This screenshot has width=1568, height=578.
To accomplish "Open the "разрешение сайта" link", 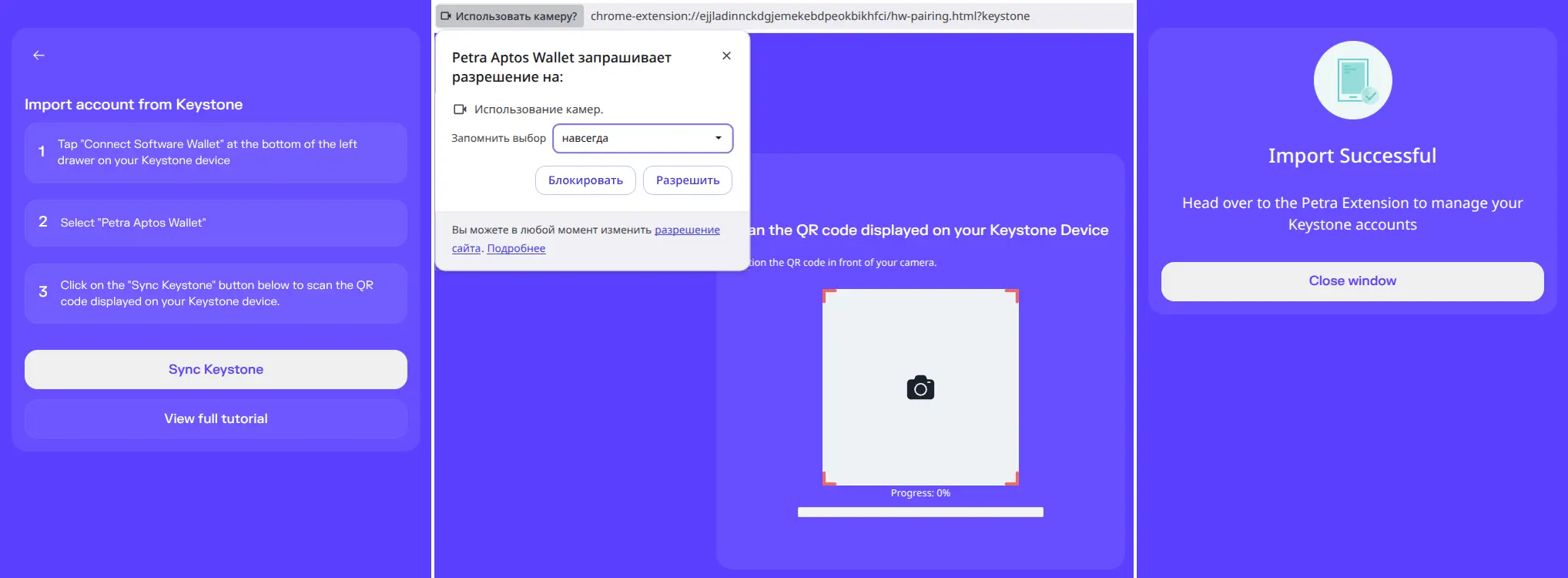I will [686, 230].
